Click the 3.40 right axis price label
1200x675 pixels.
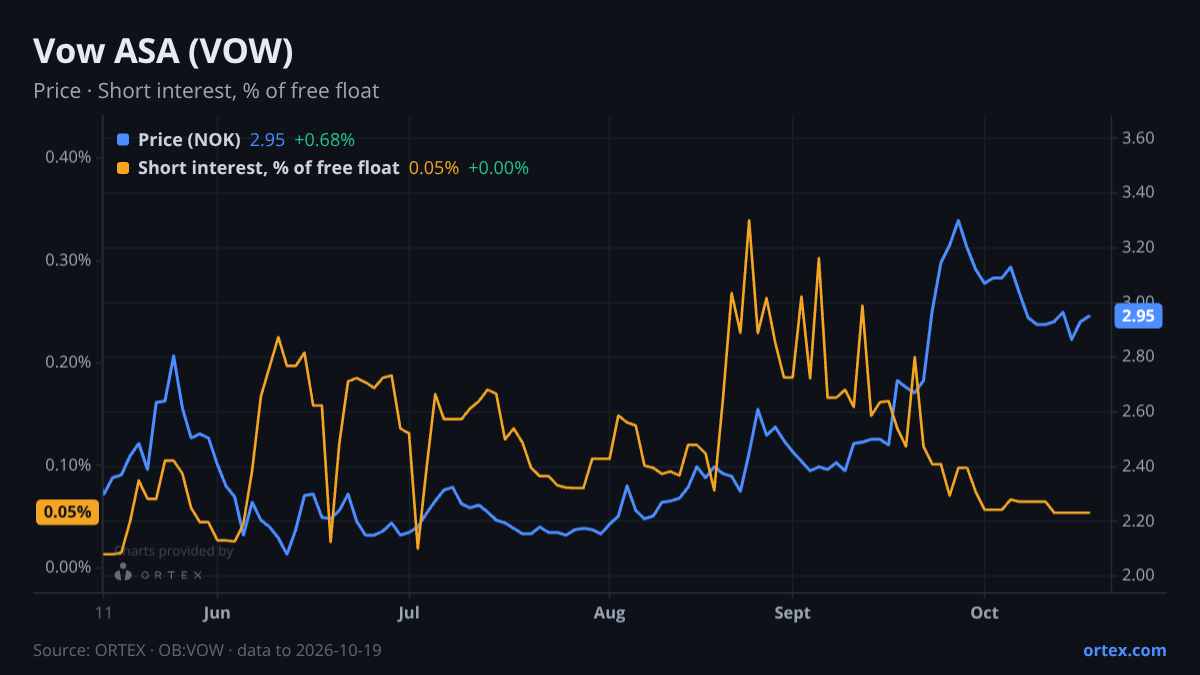(1139, 192)
